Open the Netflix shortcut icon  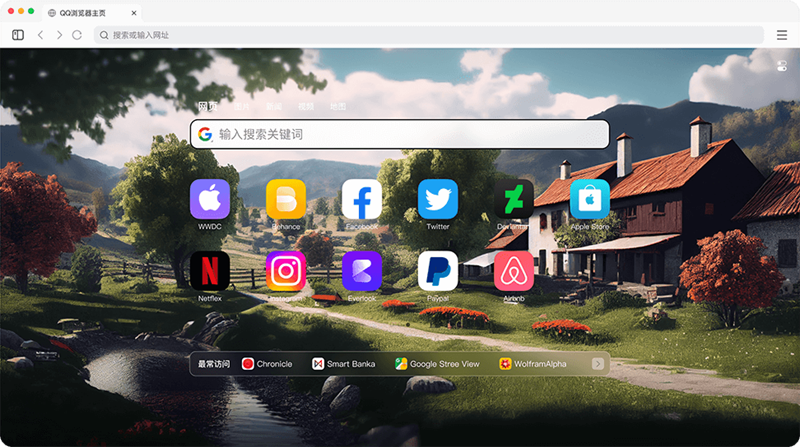pos(210,271)
